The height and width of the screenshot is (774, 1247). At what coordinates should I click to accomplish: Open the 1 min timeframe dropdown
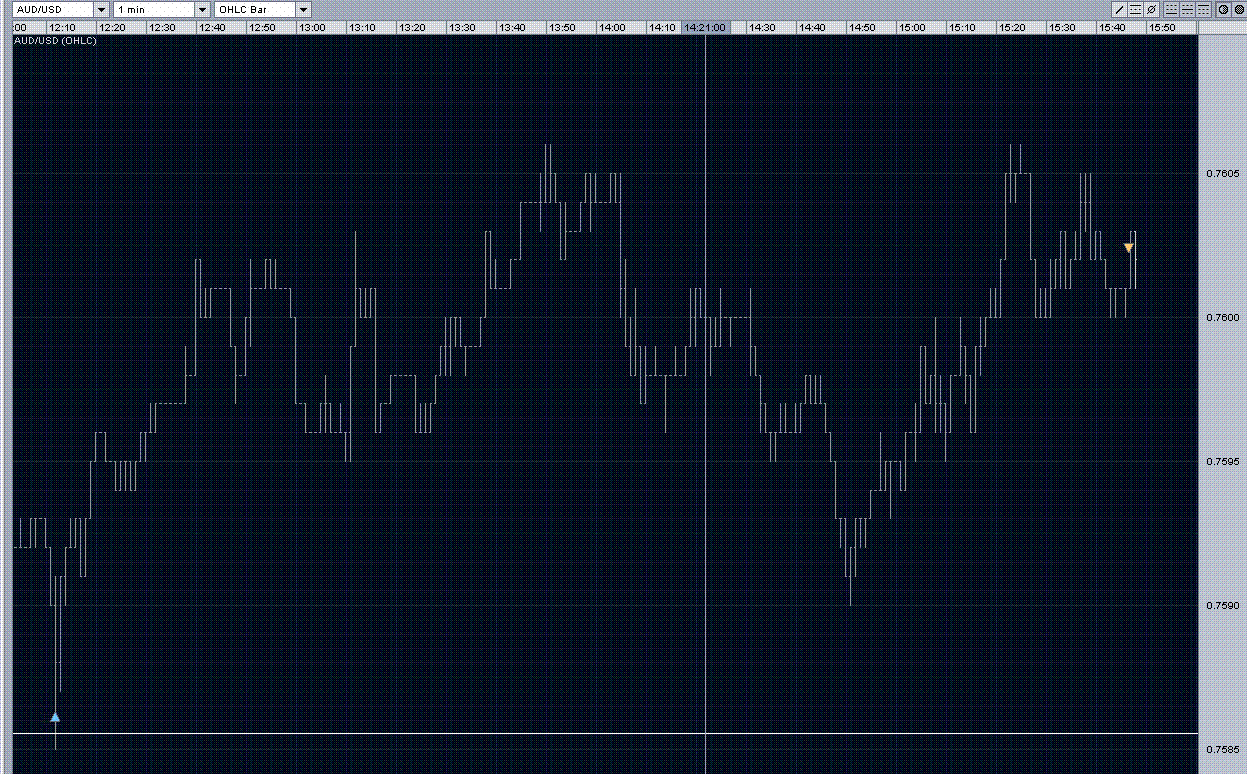coord(202,9)
